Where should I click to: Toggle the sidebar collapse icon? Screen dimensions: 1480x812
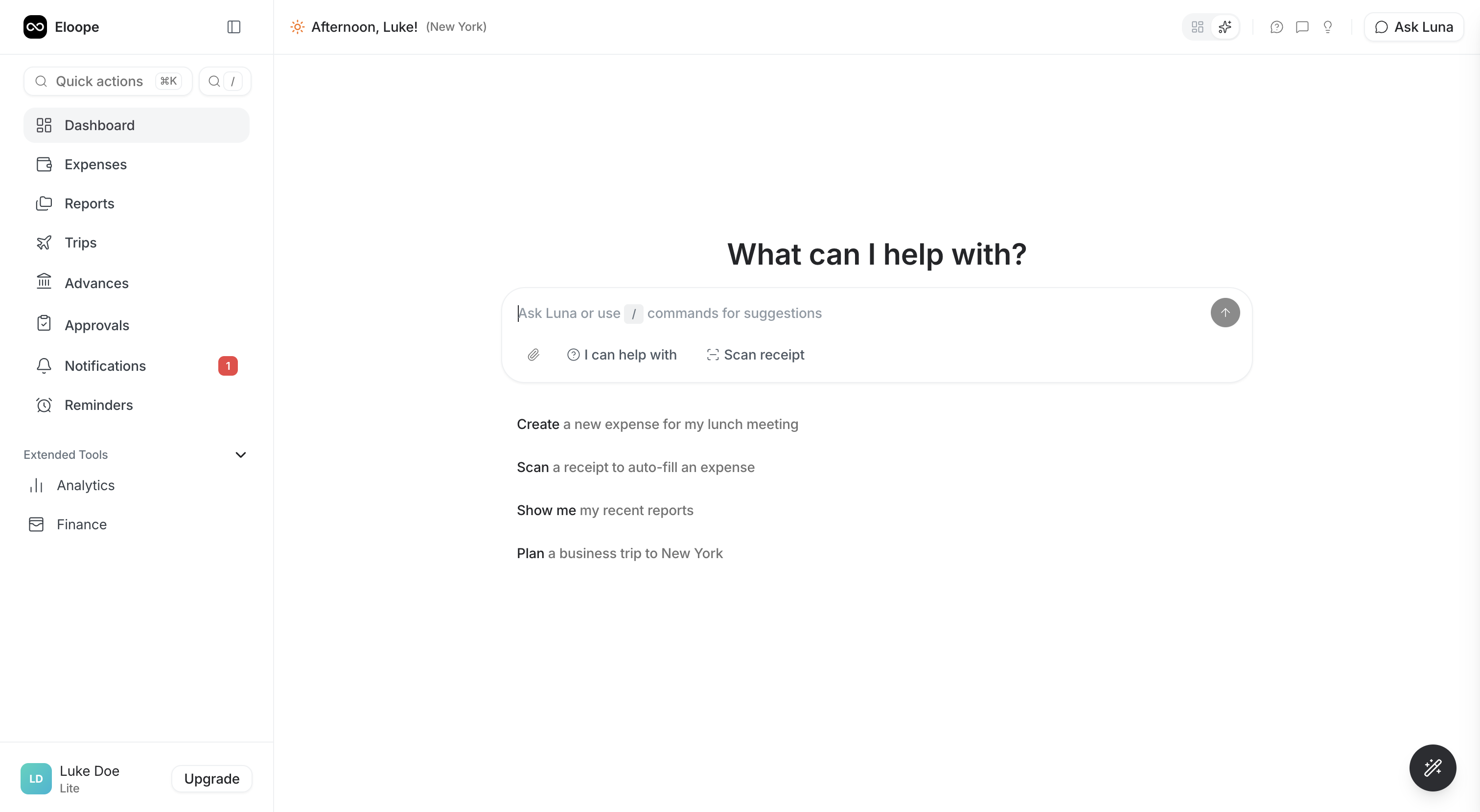point(234,27)
